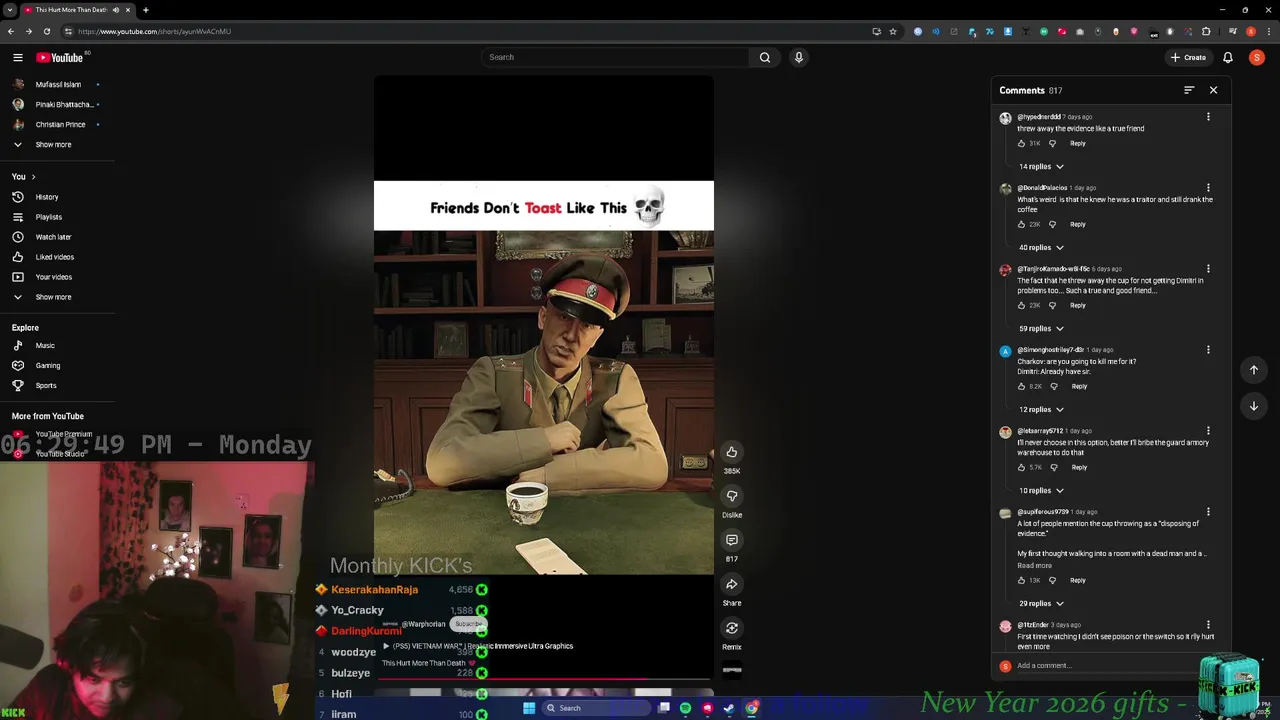Open the notifications bell
The image size is (1280, 720).
1228,57
